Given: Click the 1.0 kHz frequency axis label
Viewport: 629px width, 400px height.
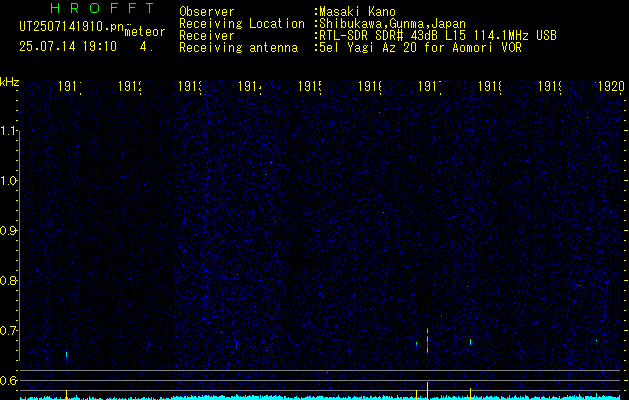Looking at the screenshot, I should [8, 181].
